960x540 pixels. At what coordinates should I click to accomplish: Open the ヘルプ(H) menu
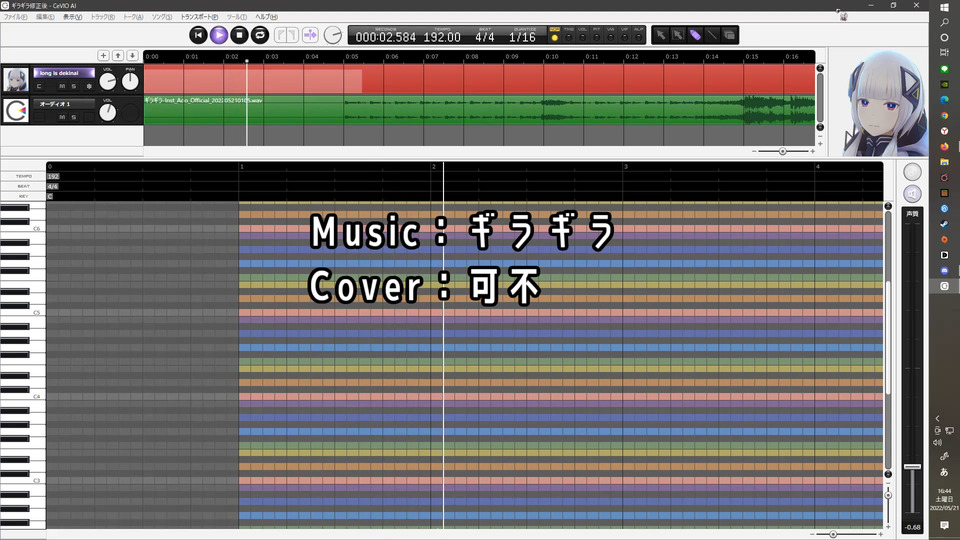[x=267, y=17]
